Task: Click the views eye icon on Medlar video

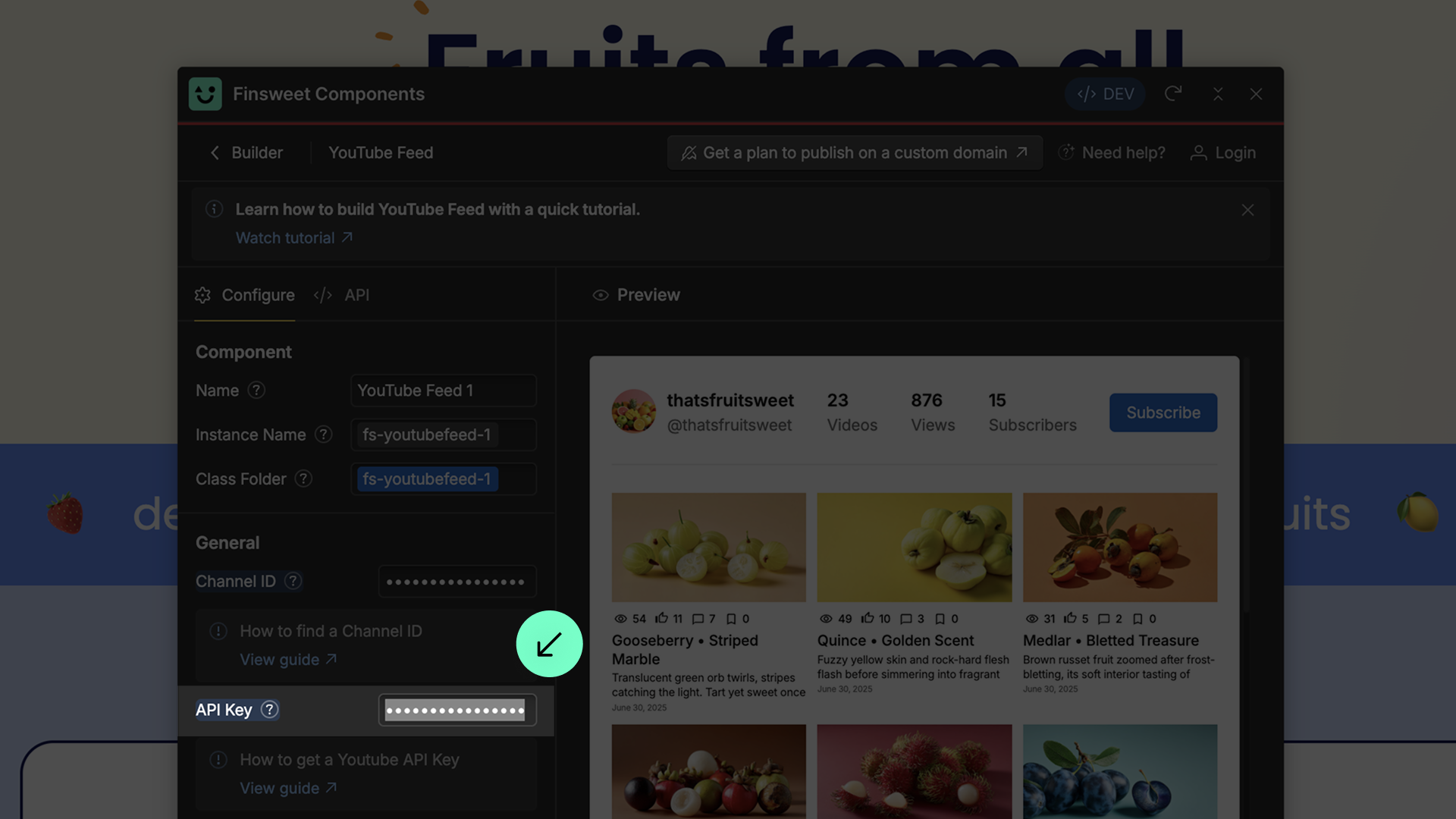Action: coord(1031,619)
